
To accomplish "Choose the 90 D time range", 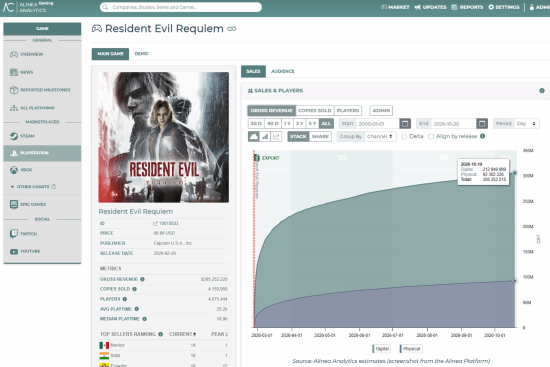I will (273, 124).
